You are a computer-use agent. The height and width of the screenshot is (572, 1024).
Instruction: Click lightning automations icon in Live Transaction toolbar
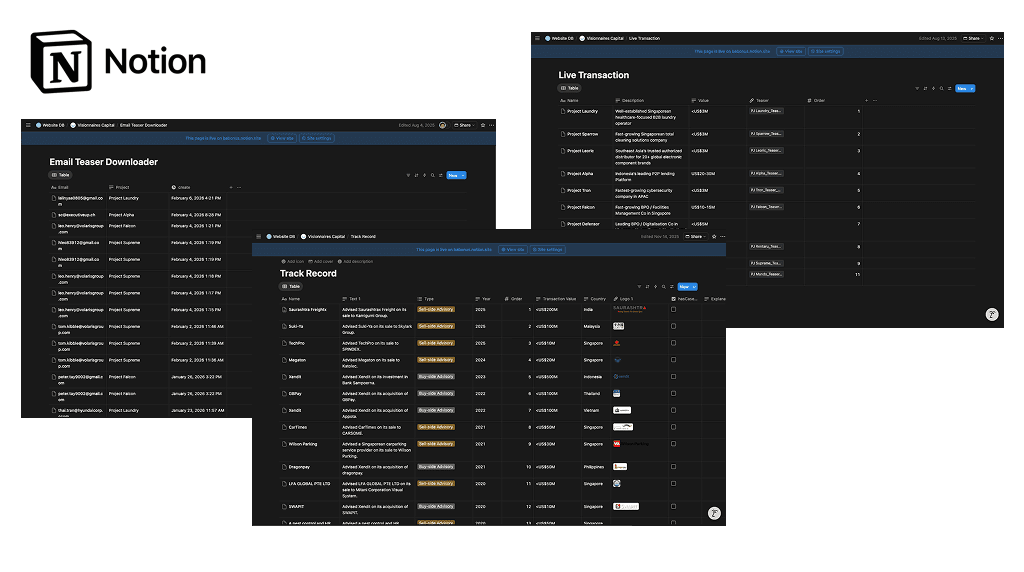(933, 88)
